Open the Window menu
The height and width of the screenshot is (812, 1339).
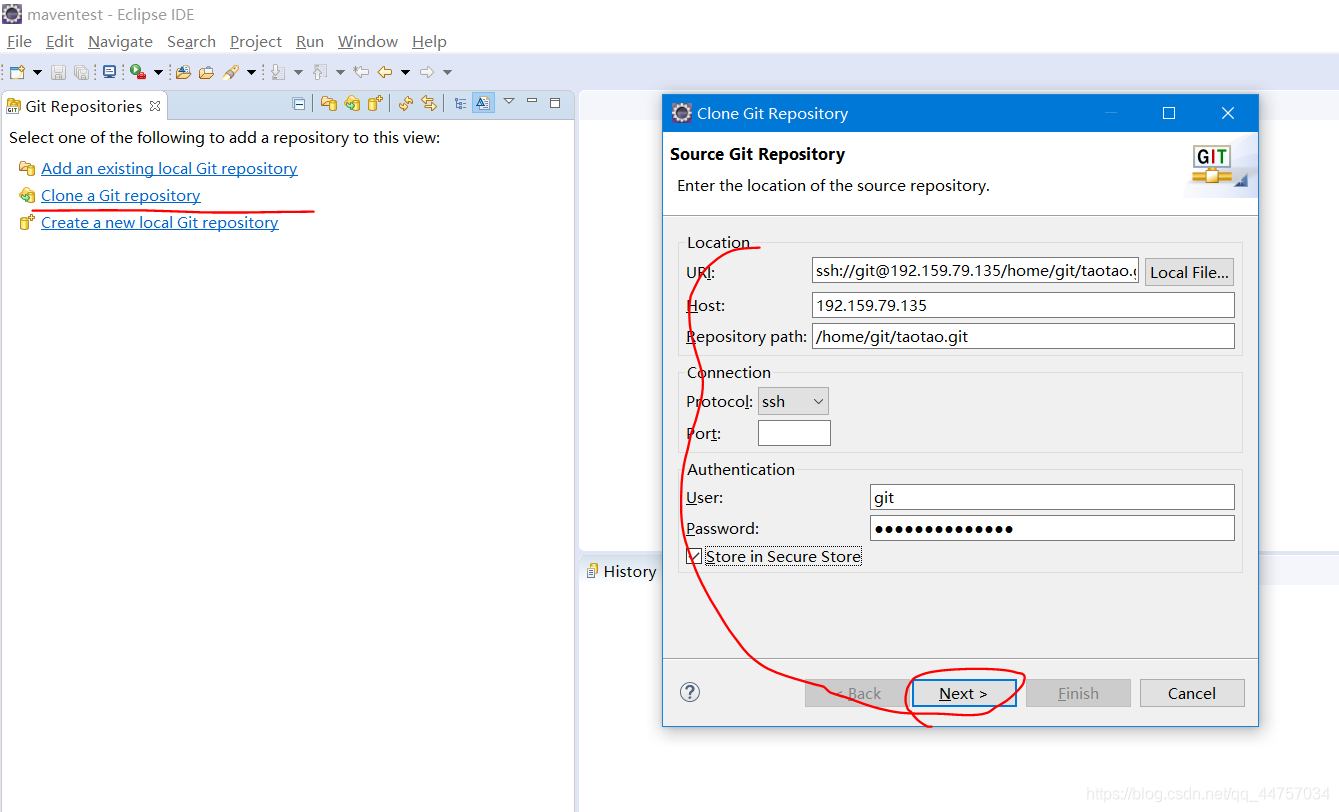(x=368, y=41)
